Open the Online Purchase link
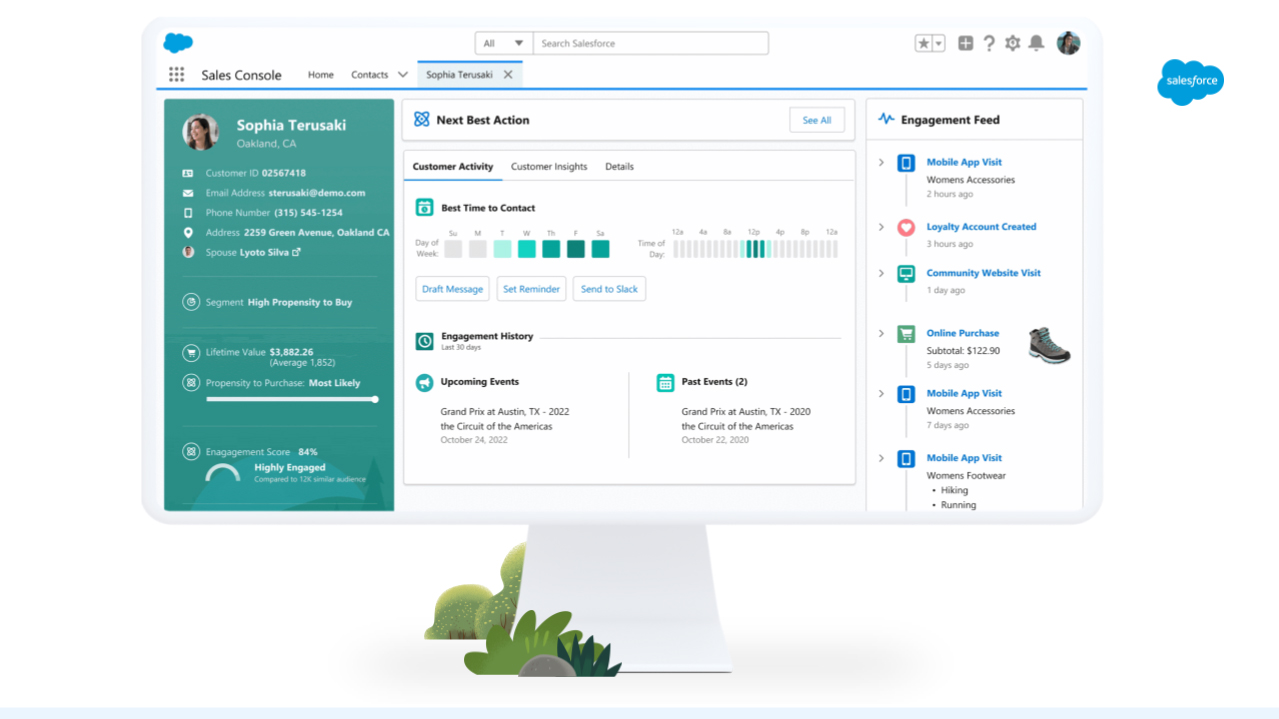This screenshot has height=719, width=1279. 962,334
